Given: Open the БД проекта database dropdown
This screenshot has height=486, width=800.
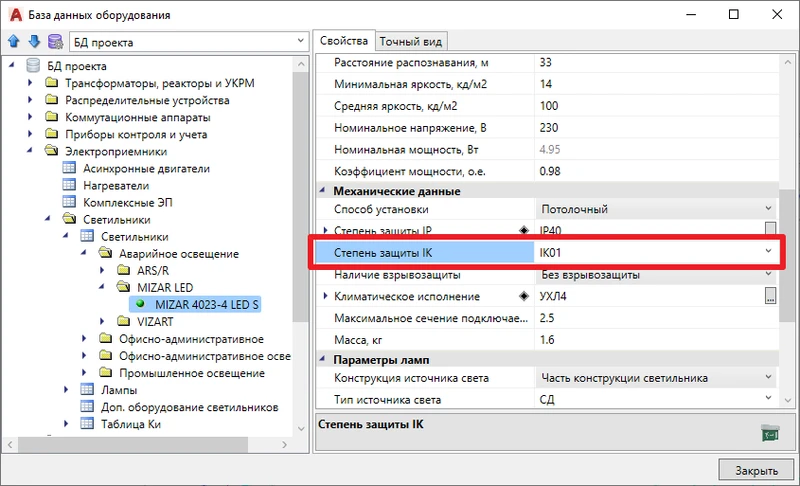Looking at the screenshot, I should [301, 42].
